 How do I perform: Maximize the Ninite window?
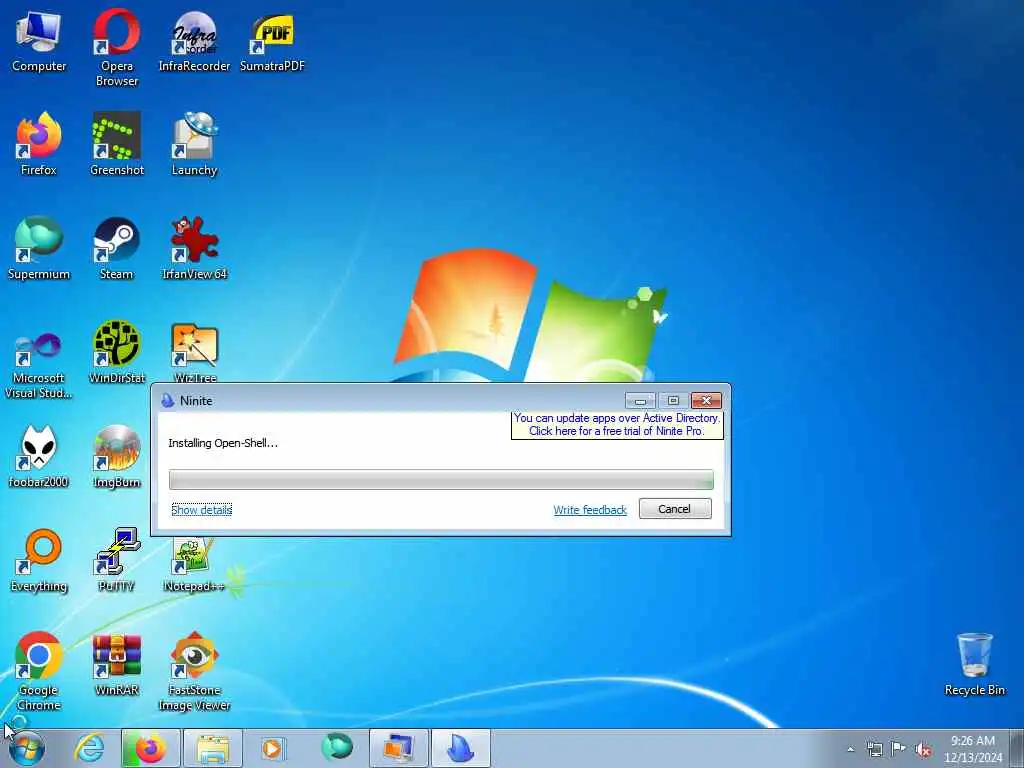coord(673,400)
